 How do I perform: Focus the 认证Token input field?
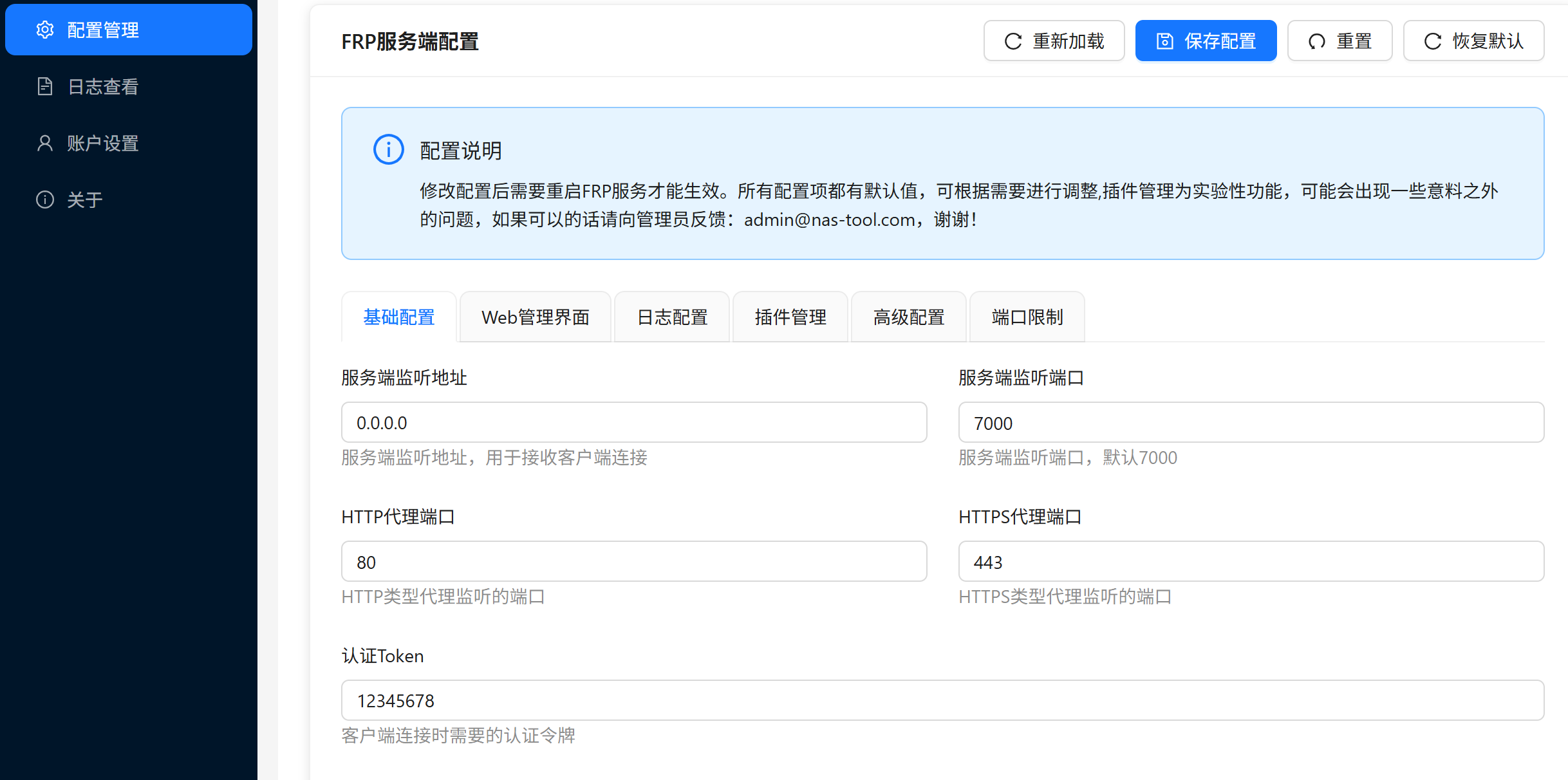tap(942, 701)
